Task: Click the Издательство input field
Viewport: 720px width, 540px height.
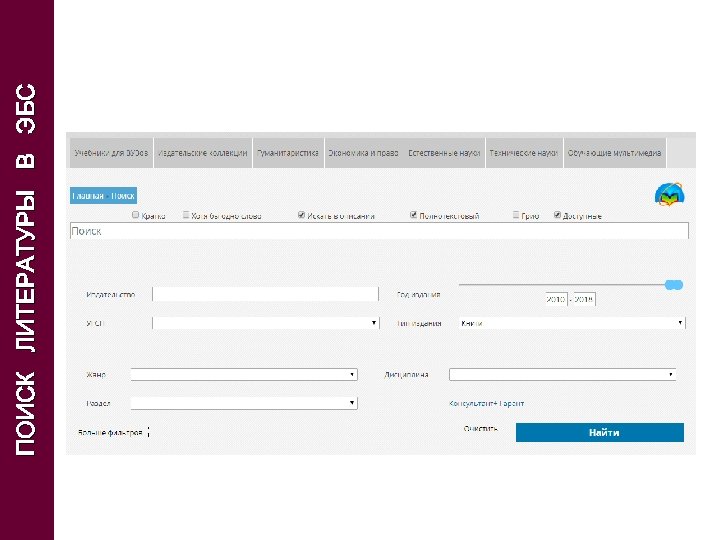Action: click(x=265, y=294)
